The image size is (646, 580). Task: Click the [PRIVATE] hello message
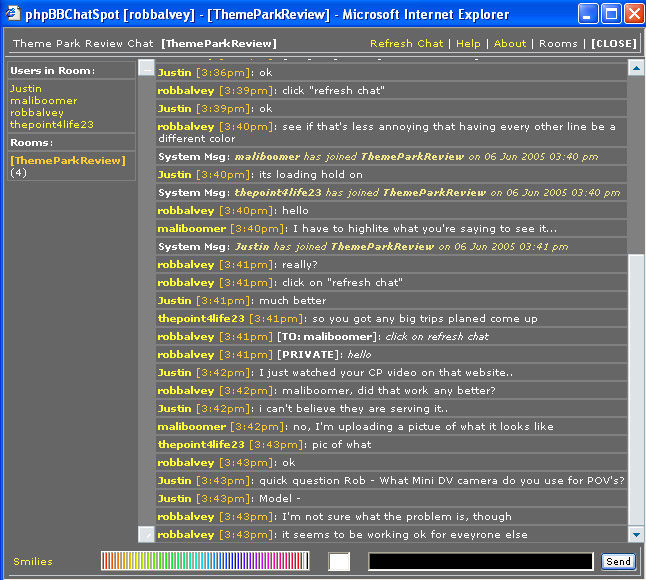(x=391, y=355)
